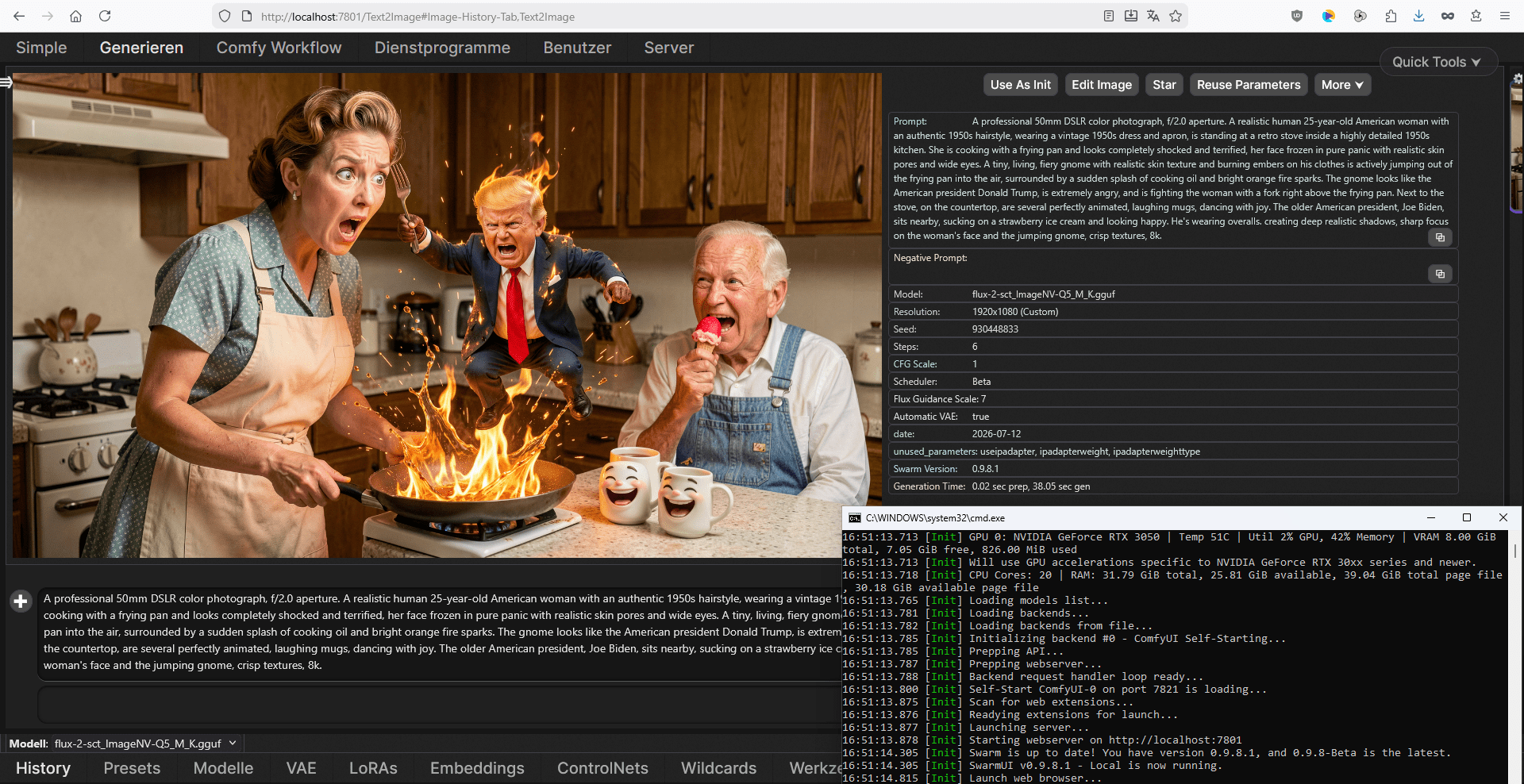Image resolution: width=1524 pixels, height=784 pixels.
Task: Switch to the Simple tab
Action: pyautogui.click(x=41, y=48)
